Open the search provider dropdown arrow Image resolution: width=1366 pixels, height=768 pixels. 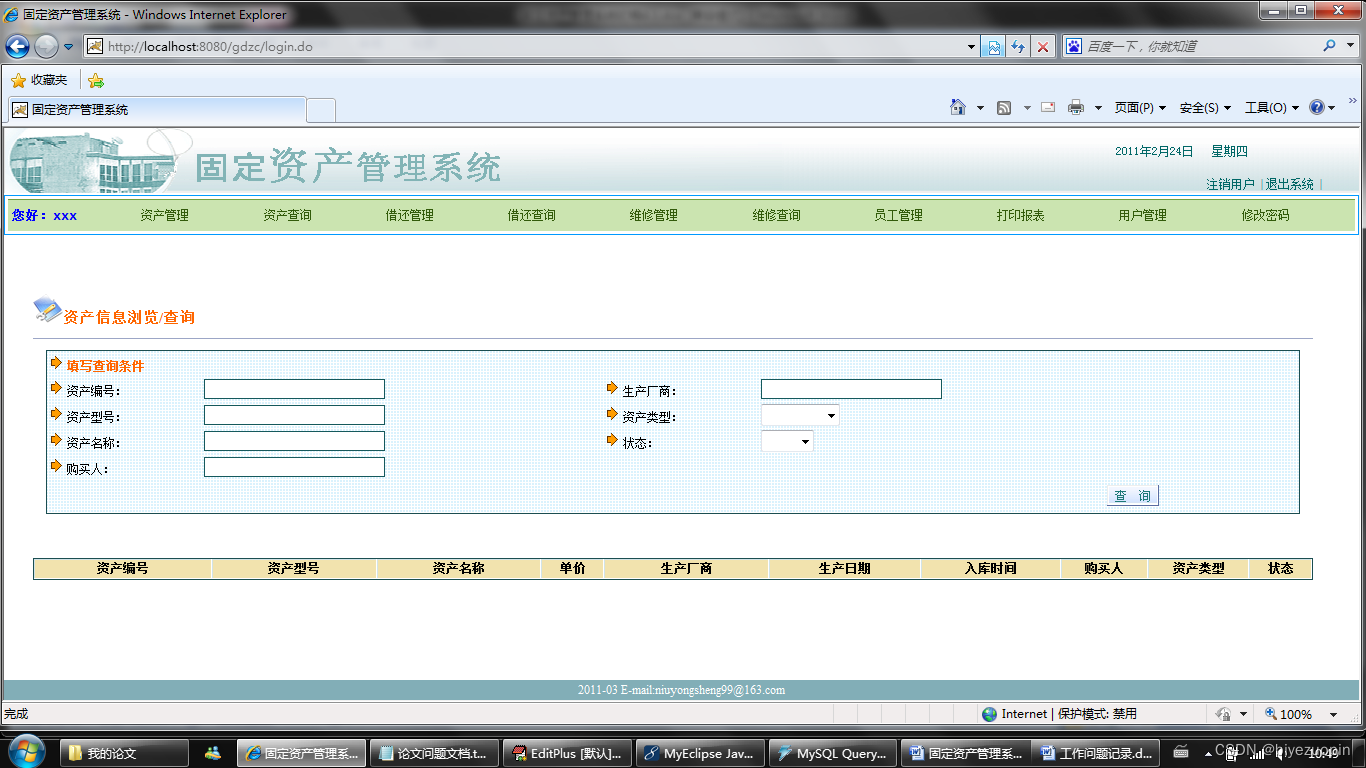1348,46
